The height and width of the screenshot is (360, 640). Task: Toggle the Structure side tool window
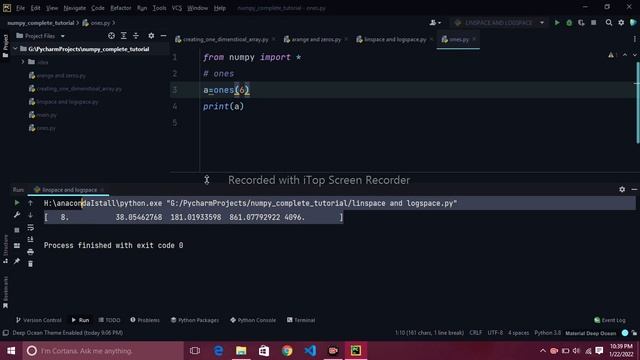[5, 249]
